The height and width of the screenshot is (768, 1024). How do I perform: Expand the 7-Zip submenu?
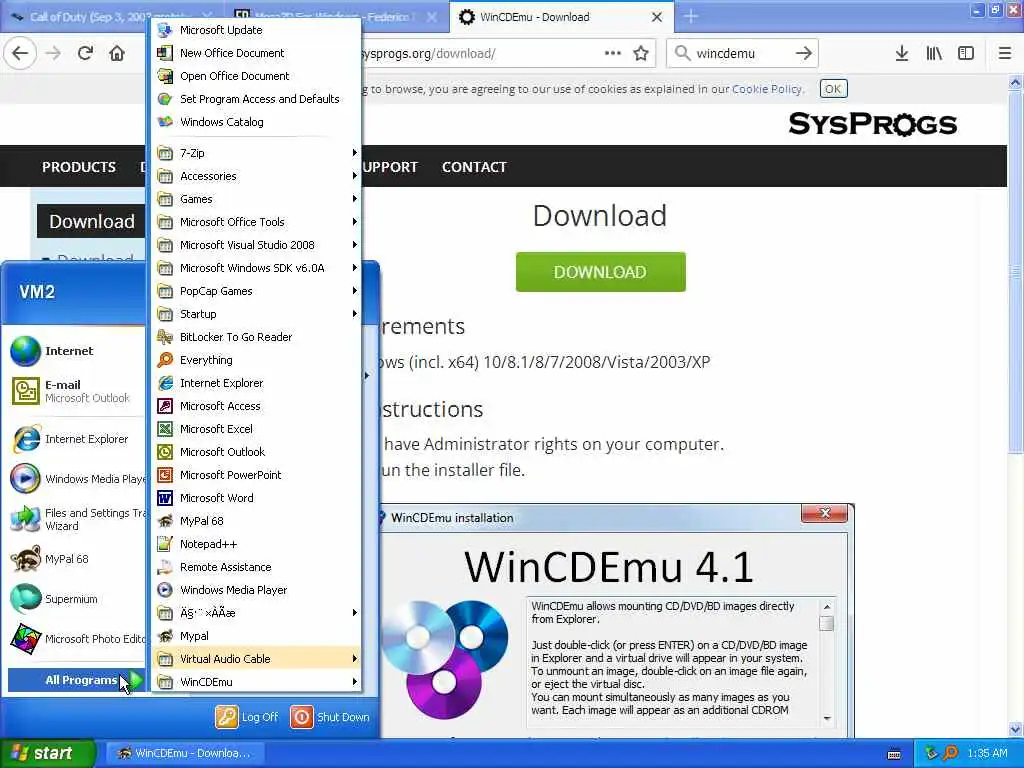pos(256,153)
